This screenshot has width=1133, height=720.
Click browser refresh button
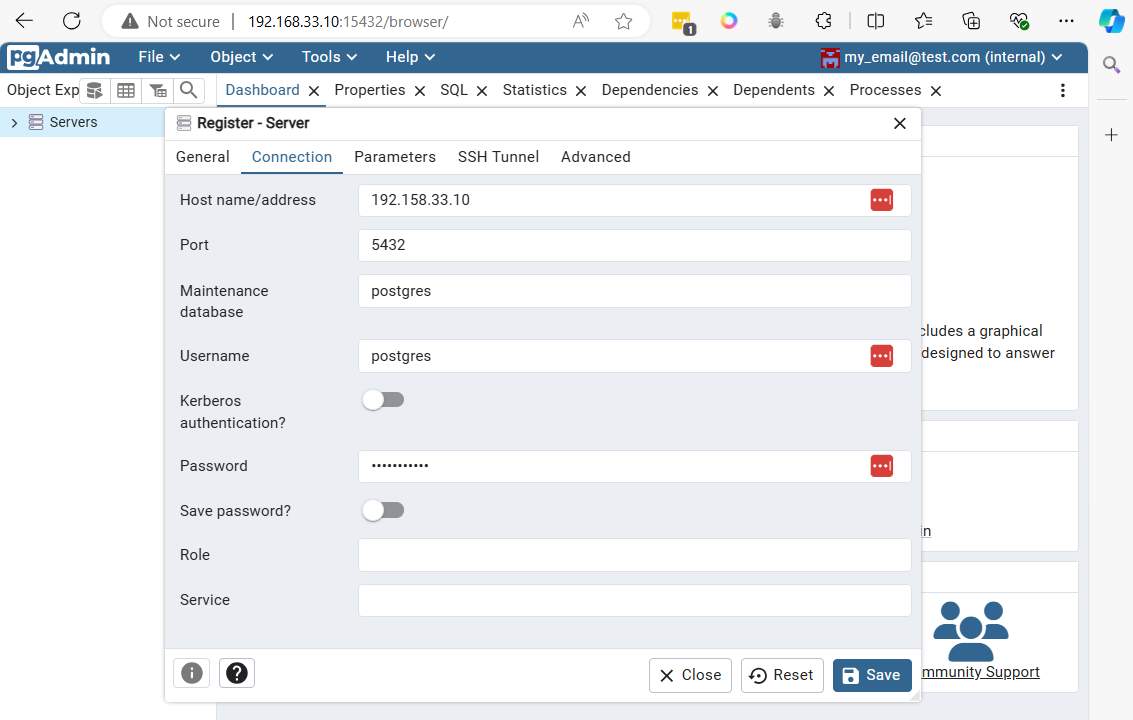click(x=71, y=21)
